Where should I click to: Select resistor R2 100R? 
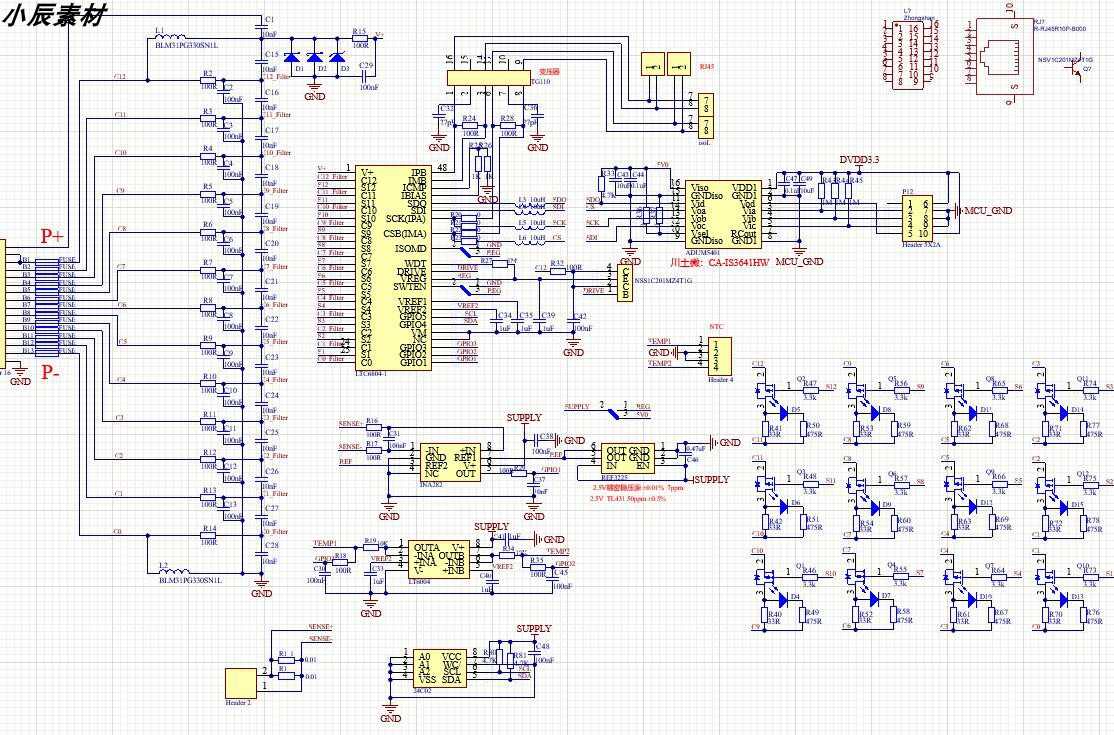tap(207, 80)
